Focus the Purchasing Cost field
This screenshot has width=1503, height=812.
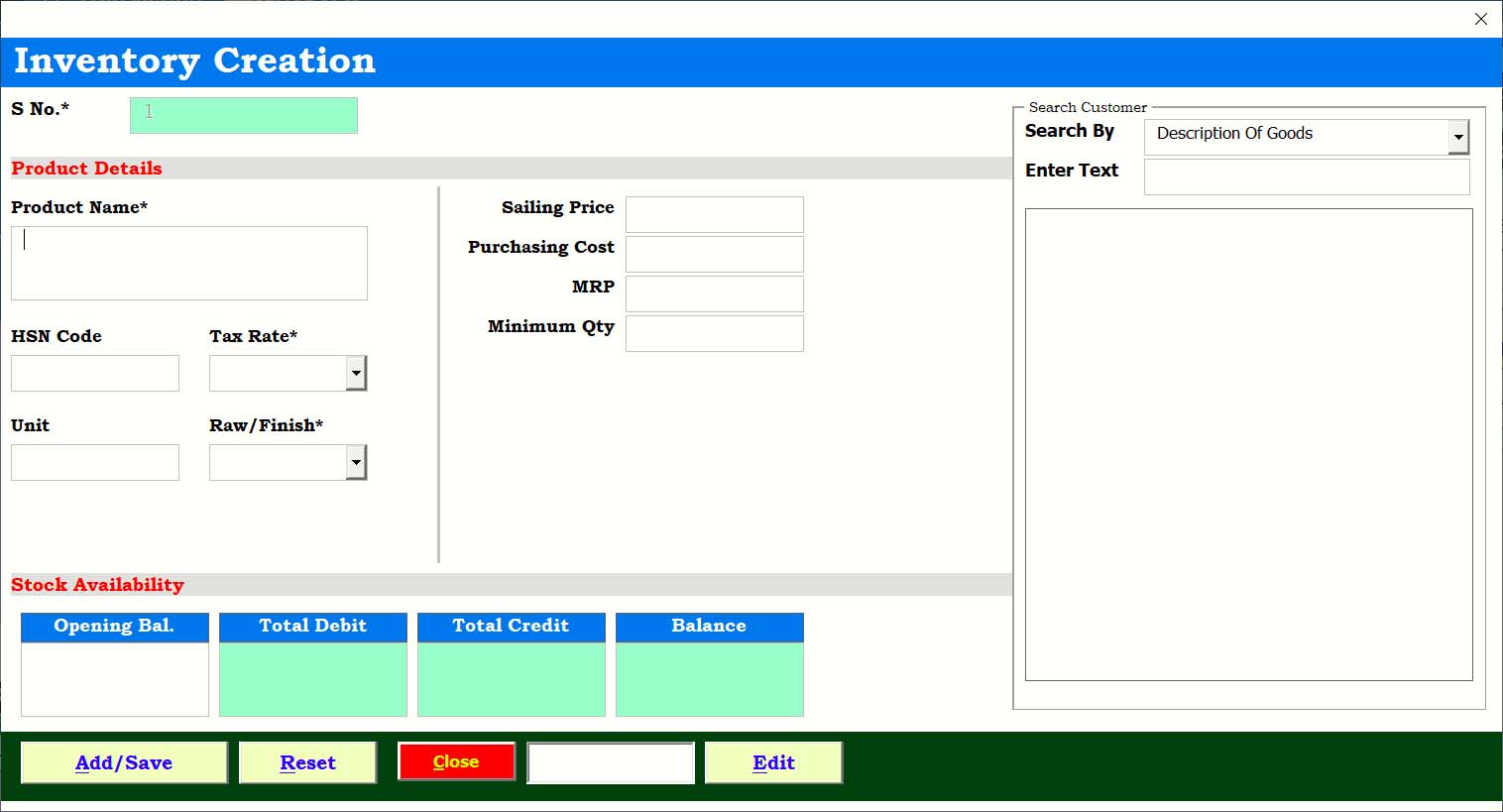714,254
